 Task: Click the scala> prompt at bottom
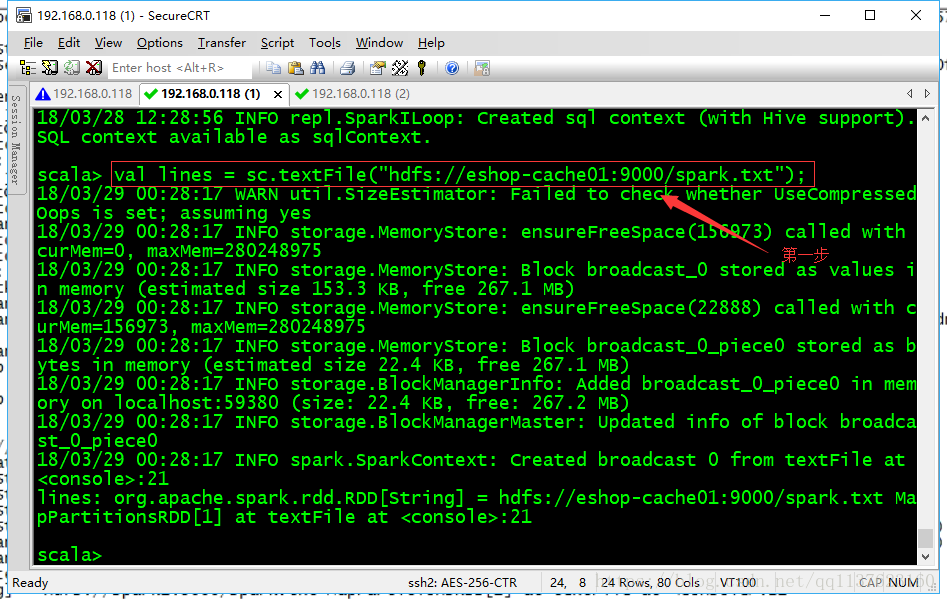point(69,554)
